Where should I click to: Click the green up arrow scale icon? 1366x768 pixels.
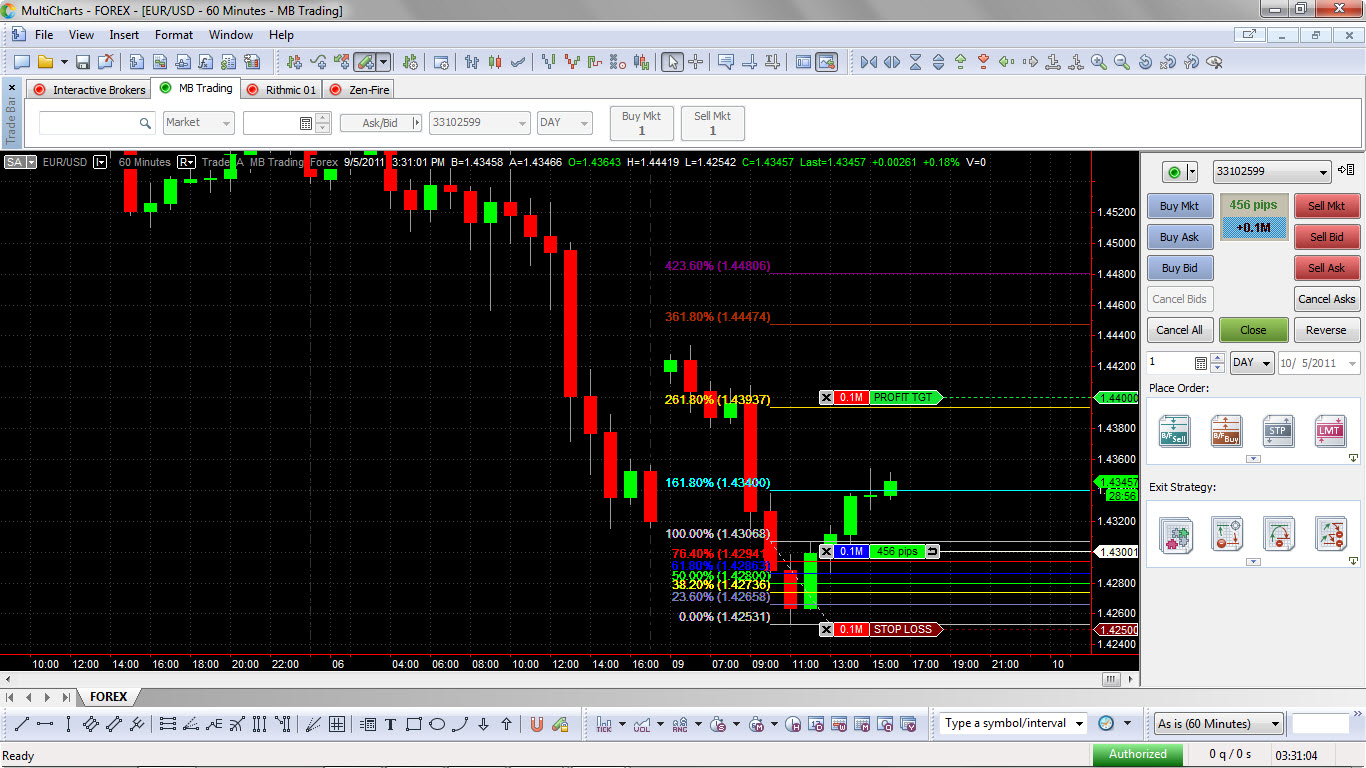961,62
